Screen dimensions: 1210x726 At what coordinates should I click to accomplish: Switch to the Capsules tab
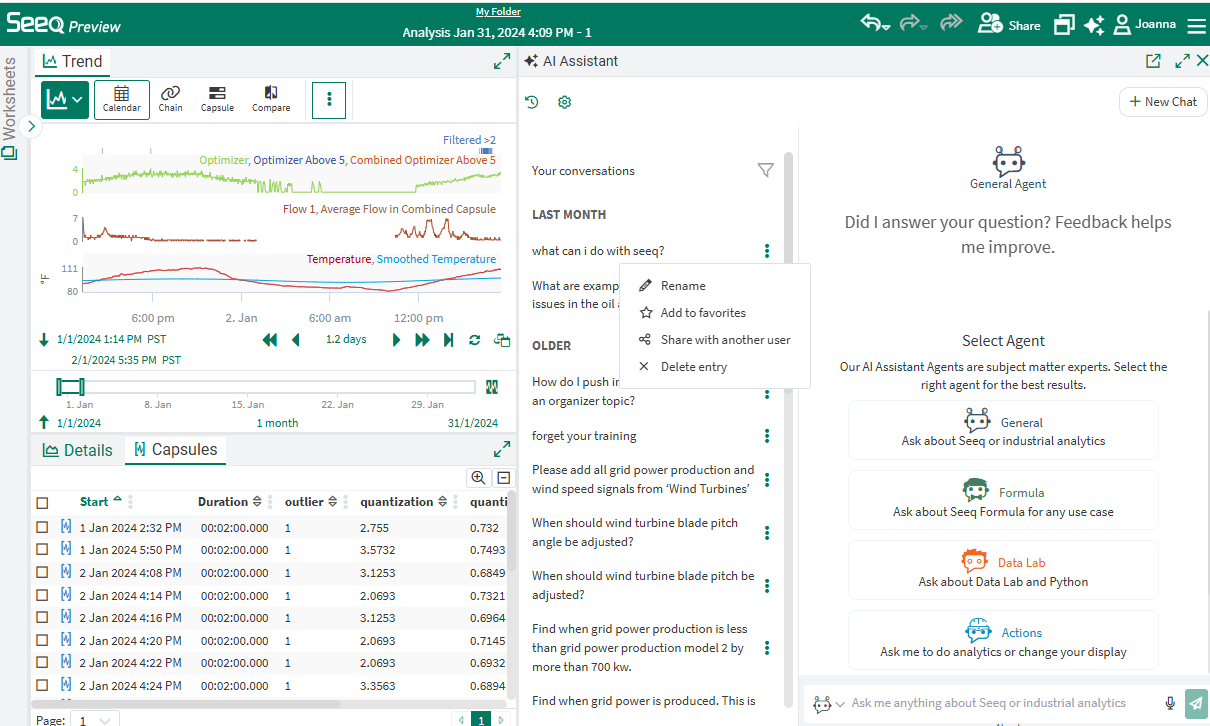click(x=175, y=450)
